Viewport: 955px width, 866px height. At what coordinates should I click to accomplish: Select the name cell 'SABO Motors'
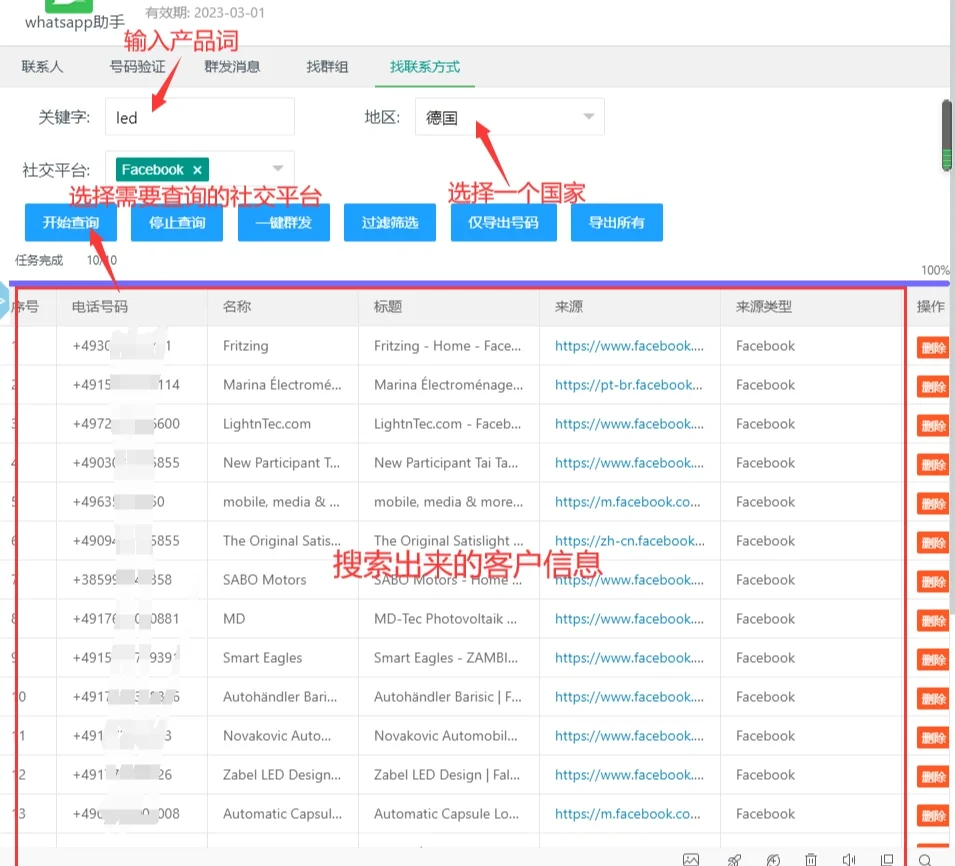(264, 580)
